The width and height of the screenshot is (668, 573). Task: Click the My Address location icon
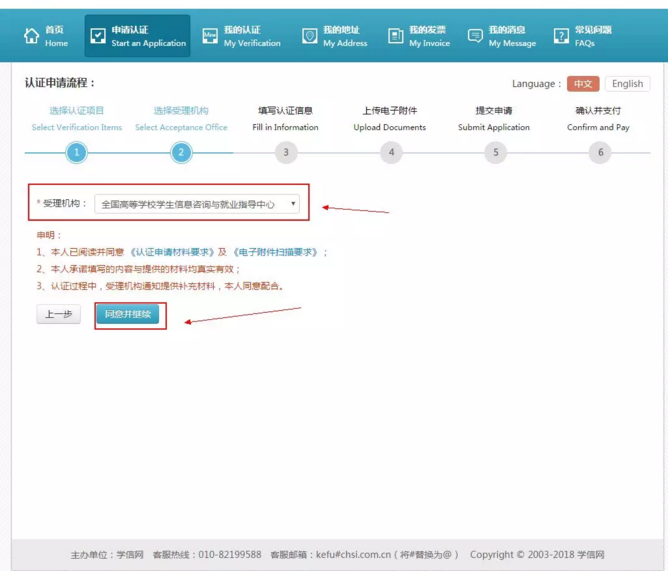point(310,37)
